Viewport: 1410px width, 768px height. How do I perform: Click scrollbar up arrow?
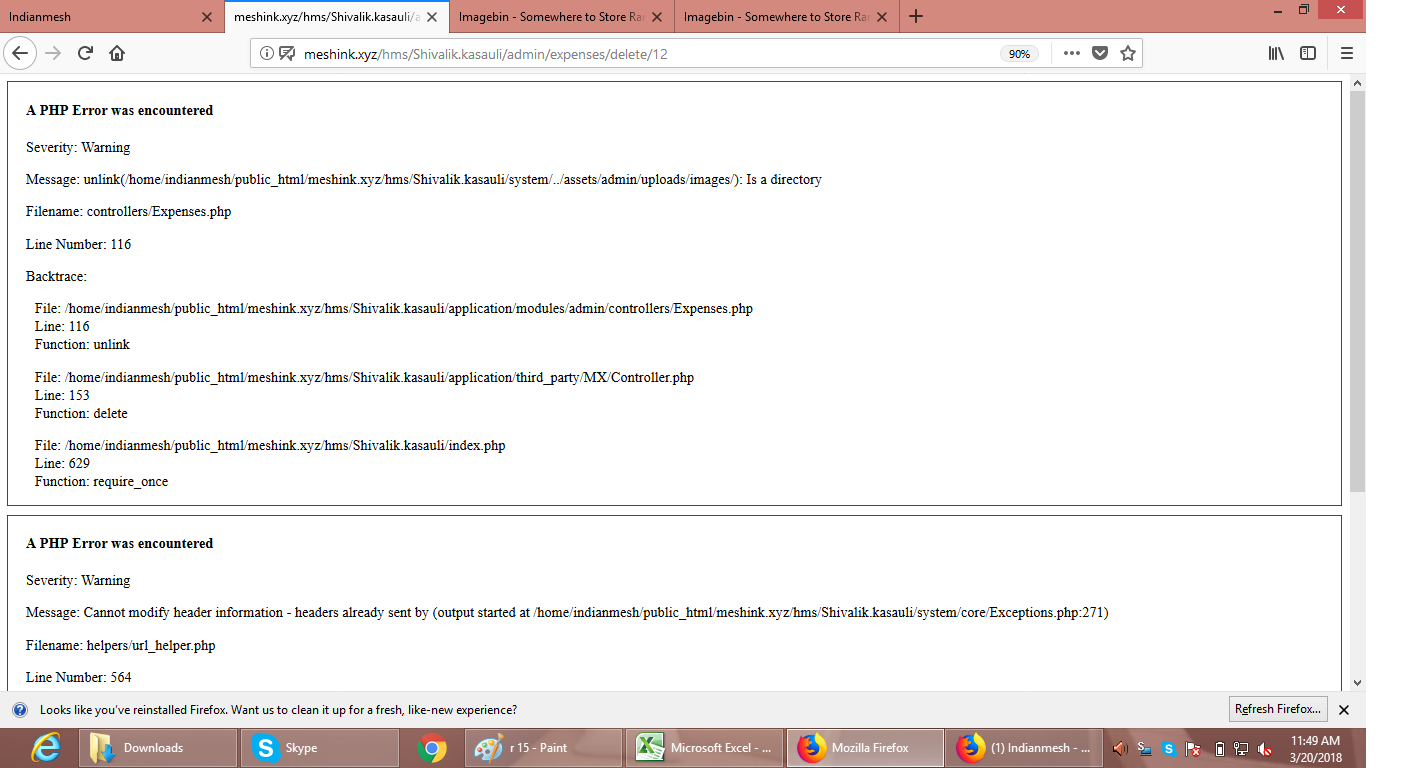[1357, 82]
